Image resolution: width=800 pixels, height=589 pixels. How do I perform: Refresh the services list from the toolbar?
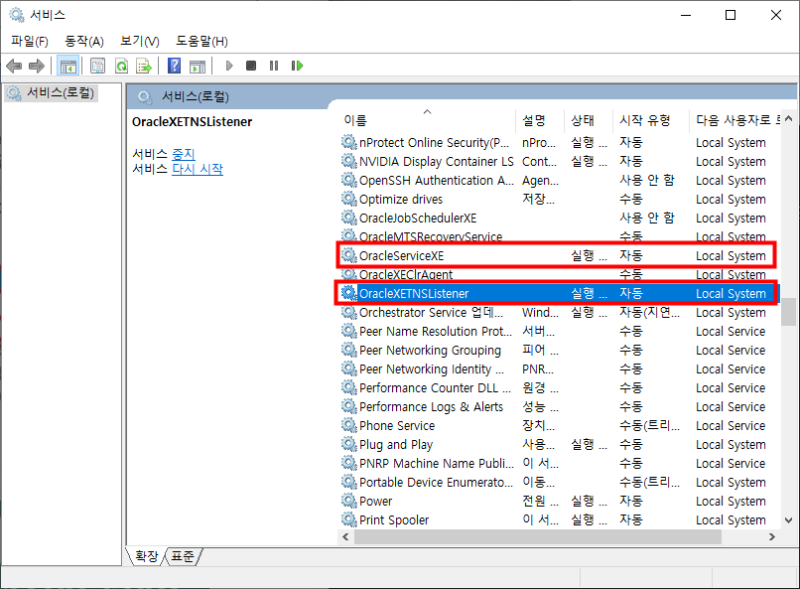(123, 65)
